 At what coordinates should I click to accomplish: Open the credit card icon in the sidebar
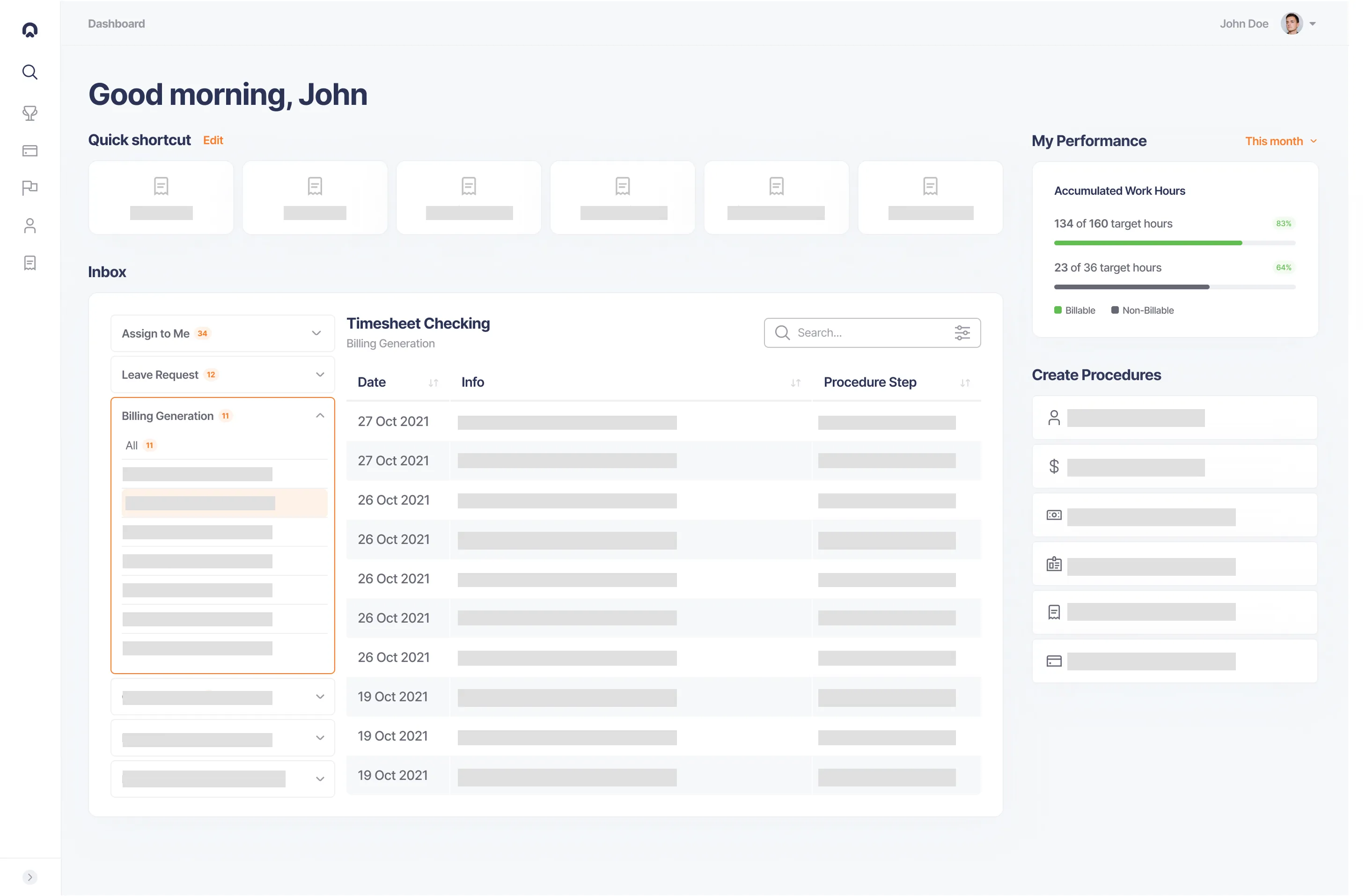(30, 150)
